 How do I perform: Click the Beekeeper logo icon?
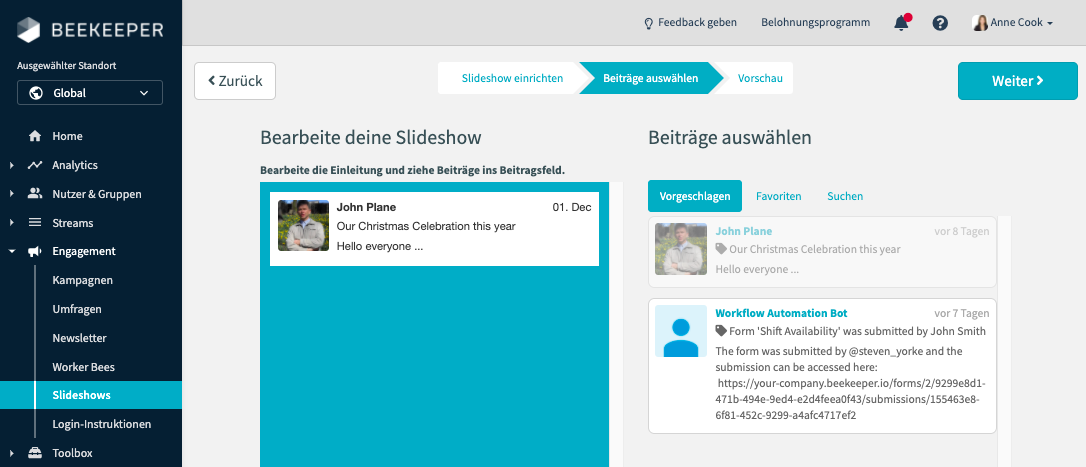(30, 30)
